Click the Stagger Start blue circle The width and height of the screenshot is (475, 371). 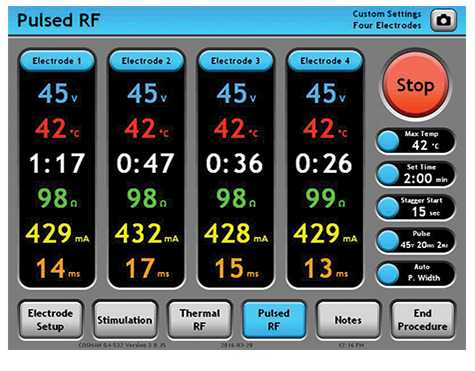388,208
